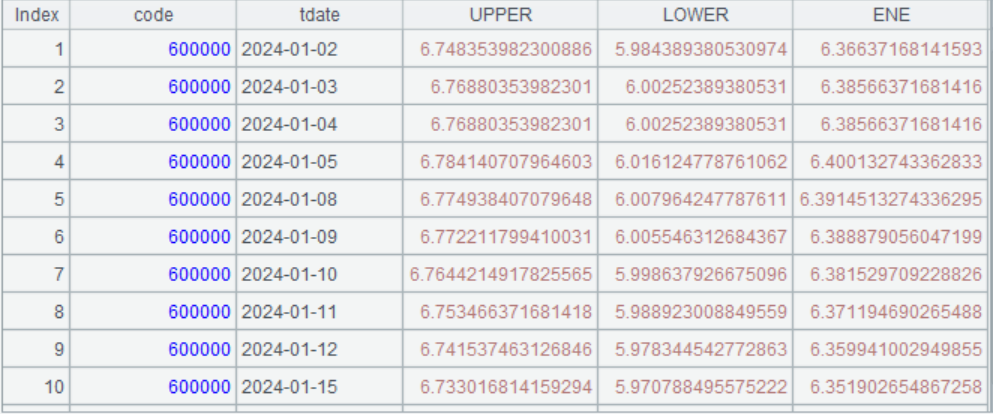Select row index 5 cell
The image size is (993, 414).
click(x=36, y=199)
